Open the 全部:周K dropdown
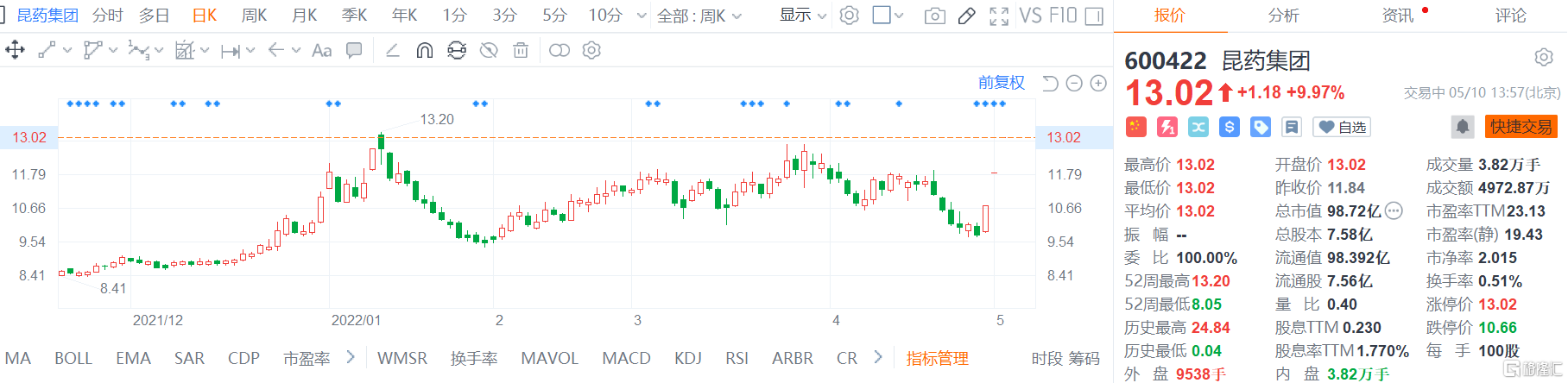The height and width of the screenshot is (383, 1568). (699, 16)
